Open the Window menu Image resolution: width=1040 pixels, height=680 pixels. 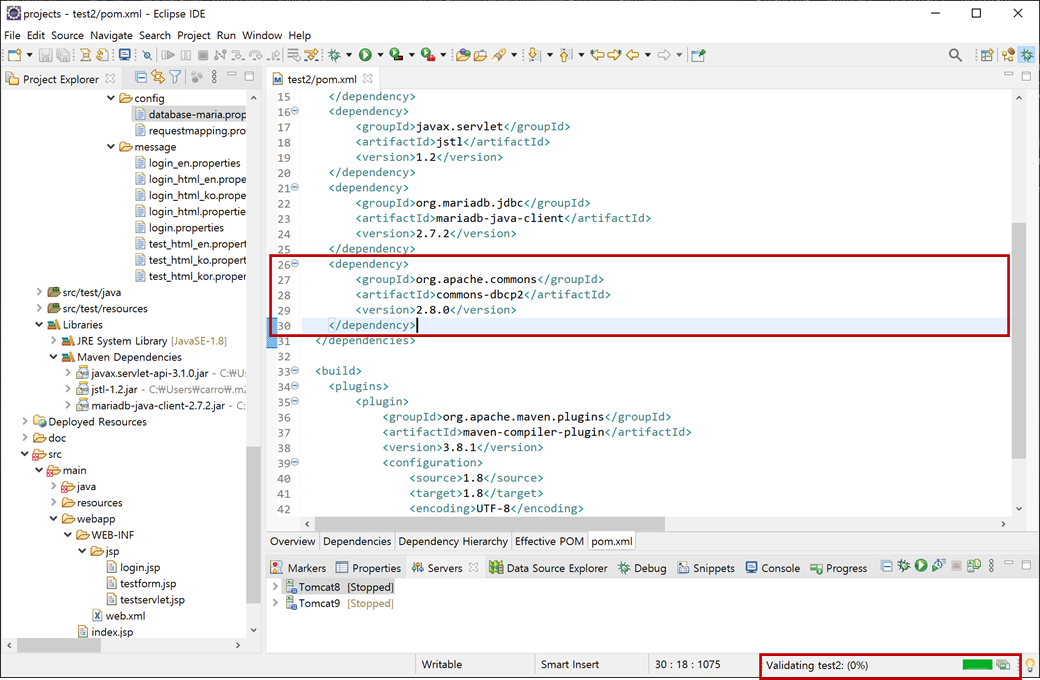coord(262,35)
